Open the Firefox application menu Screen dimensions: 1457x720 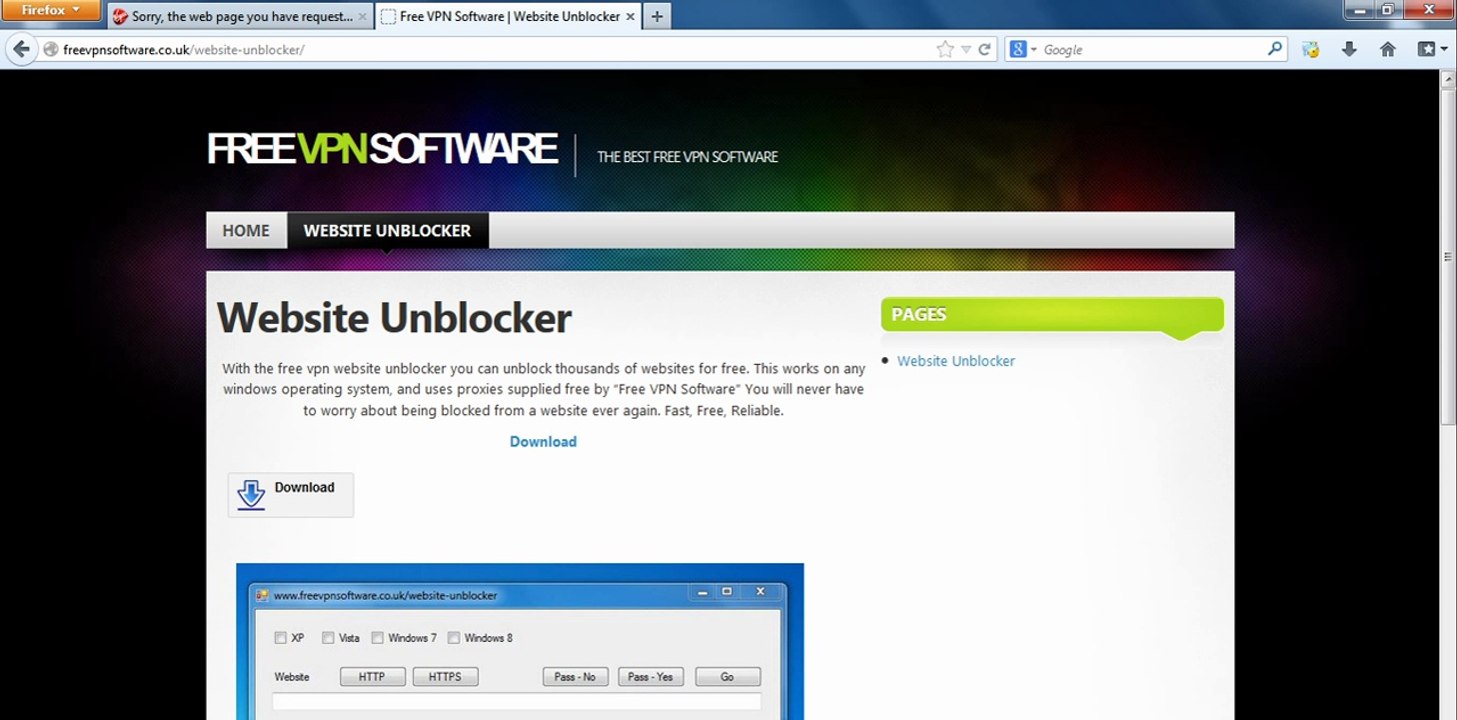click(51, 11)
